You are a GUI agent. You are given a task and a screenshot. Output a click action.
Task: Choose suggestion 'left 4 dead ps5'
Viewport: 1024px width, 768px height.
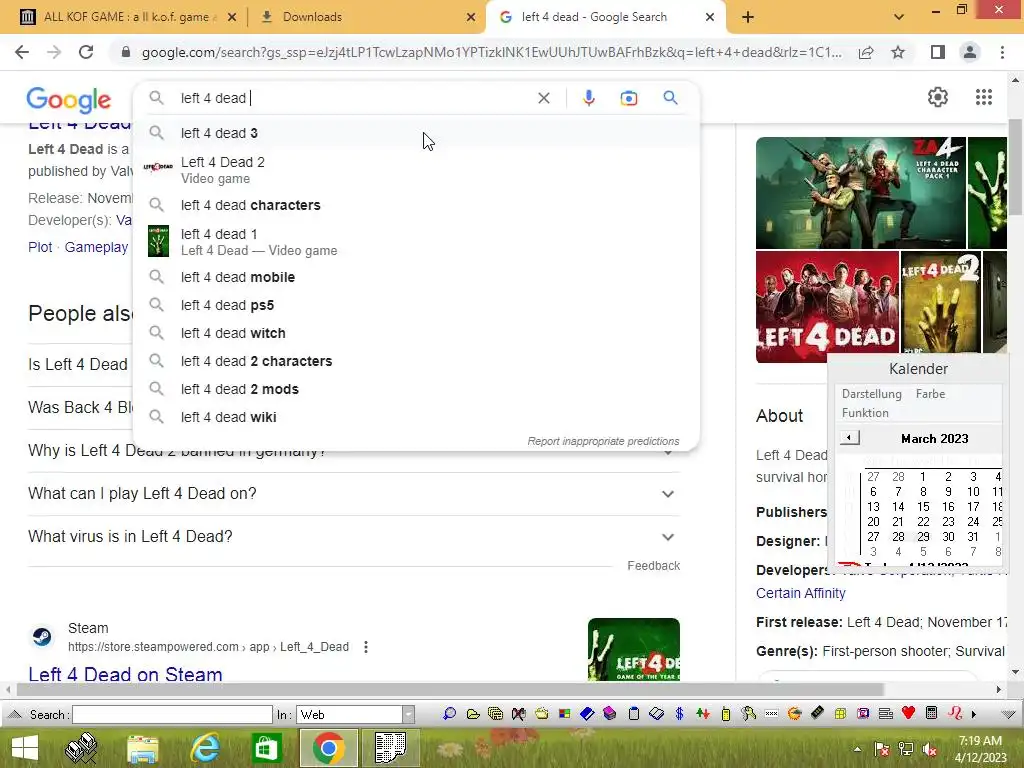pyautogui.click(x=416, y=305)
